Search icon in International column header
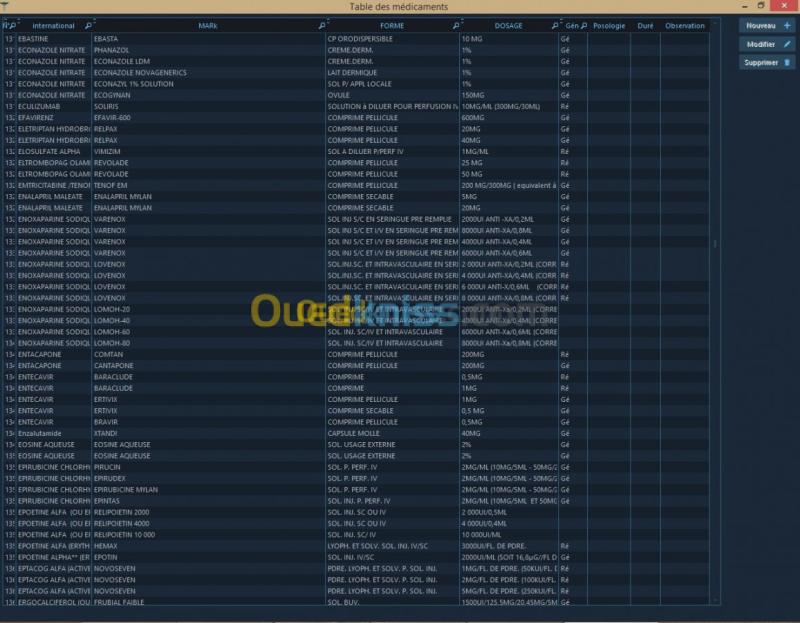 (88, 26)
